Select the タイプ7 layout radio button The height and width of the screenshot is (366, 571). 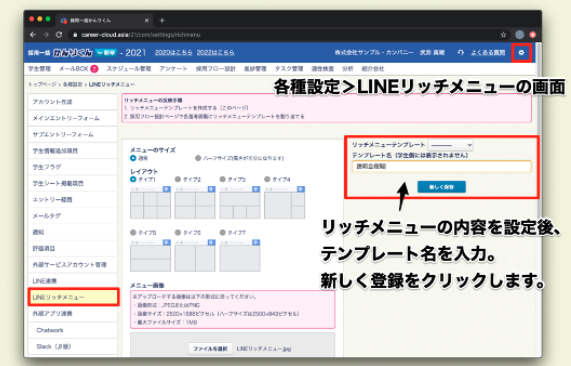point(223,232)
